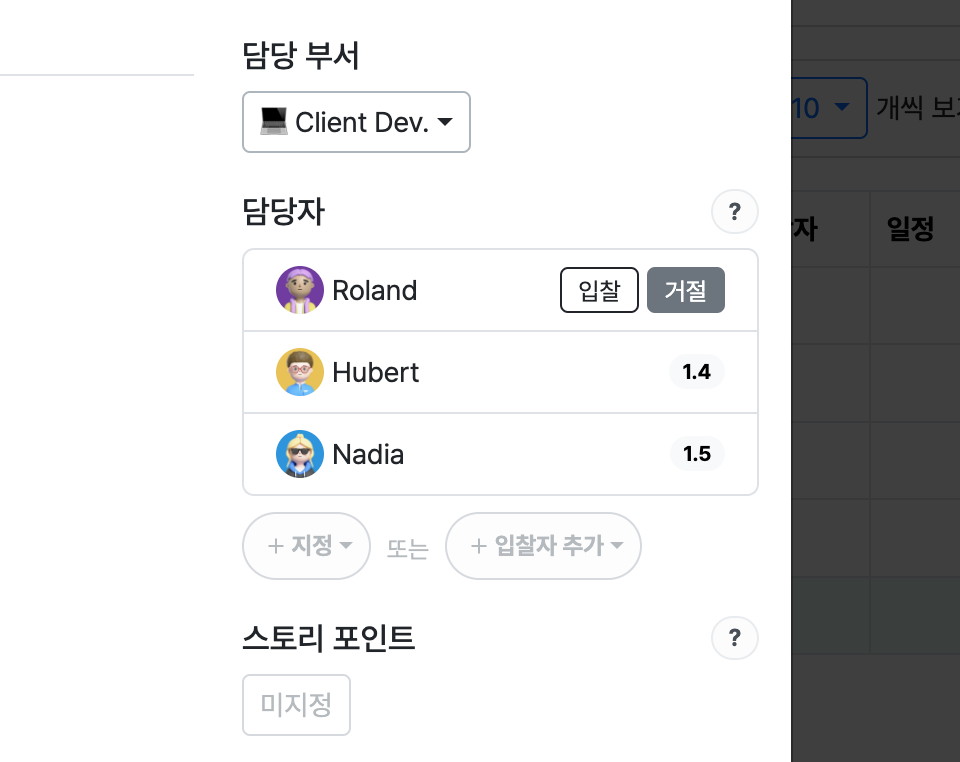Image resolution: width=960 pixels, height=762 pixels.
Task: Open help for 스토리 포인트 section
Action: [735, 638]
